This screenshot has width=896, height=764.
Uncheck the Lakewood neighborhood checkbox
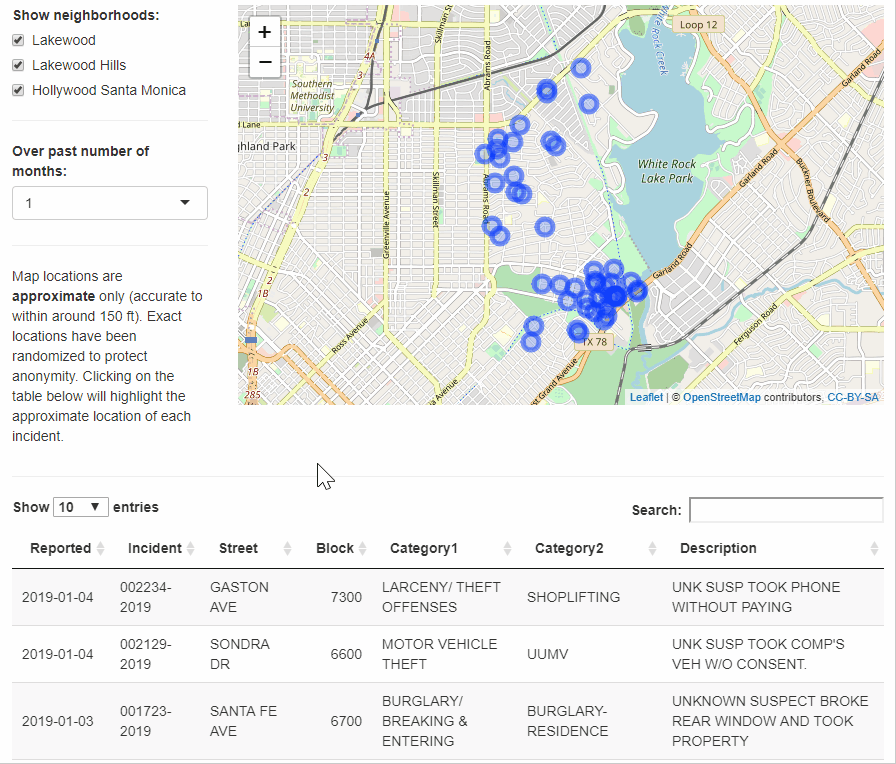18,40
